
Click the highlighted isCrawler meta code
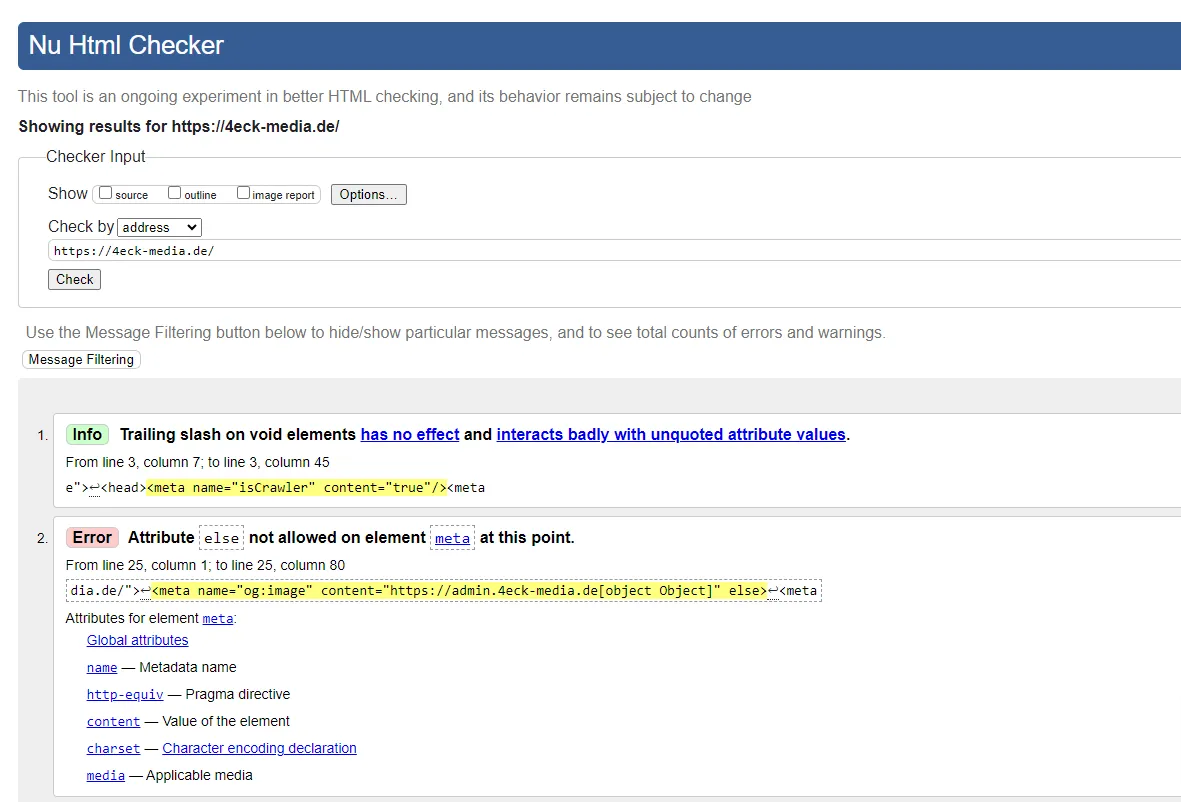point(297,488)
